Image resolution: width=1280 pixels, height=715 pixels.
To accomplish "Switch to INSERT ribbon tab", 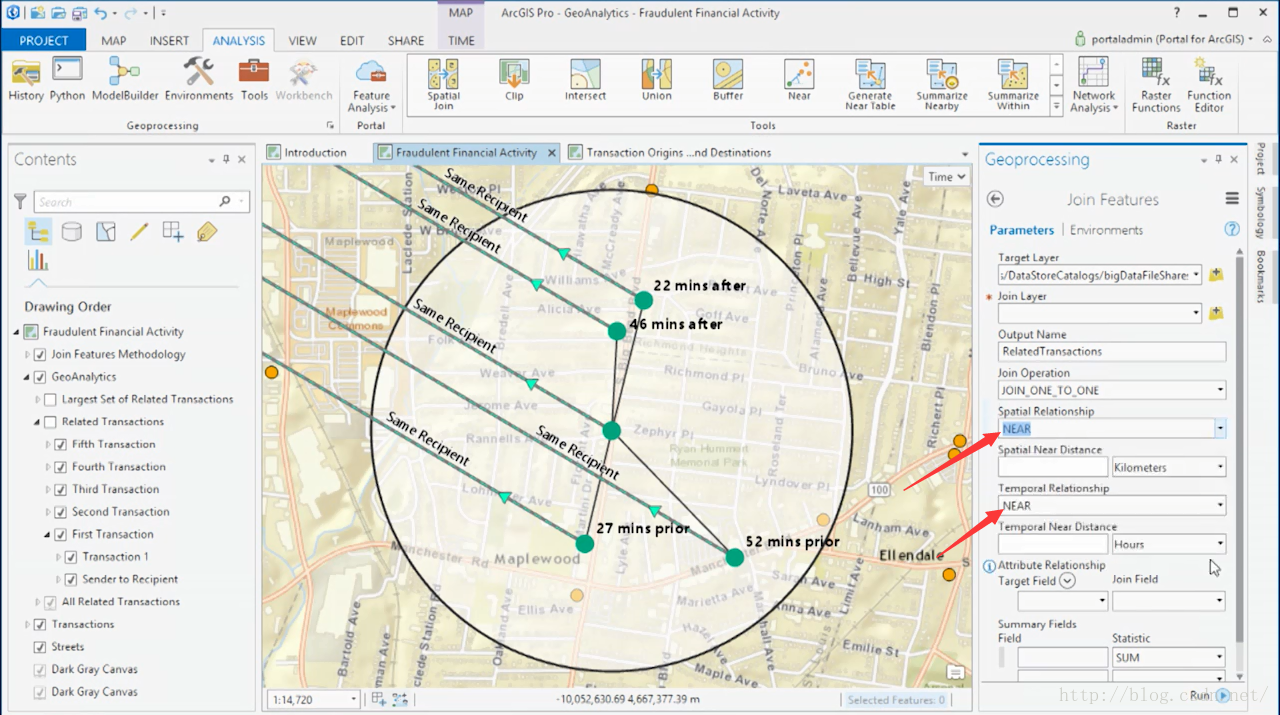I will click(x=169, y=41).
